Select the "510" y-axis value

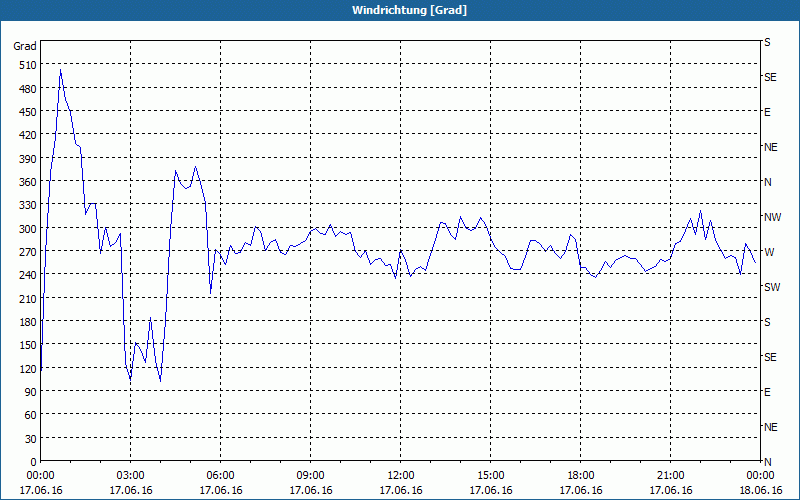tap(28, 65)
